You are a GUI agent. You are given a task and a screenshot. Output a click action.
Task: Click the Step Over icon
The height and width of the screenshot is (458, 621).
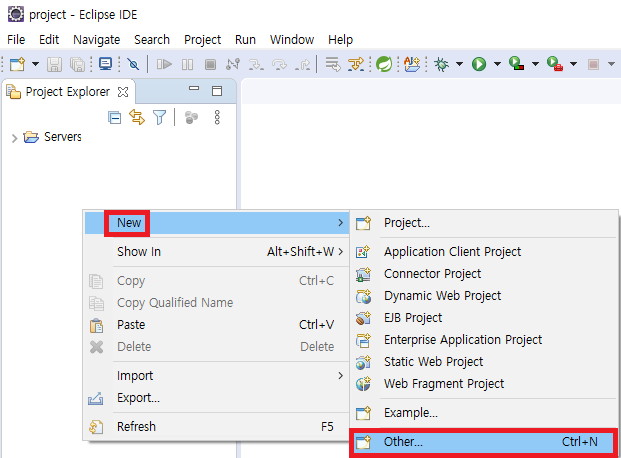pos(279,64)
